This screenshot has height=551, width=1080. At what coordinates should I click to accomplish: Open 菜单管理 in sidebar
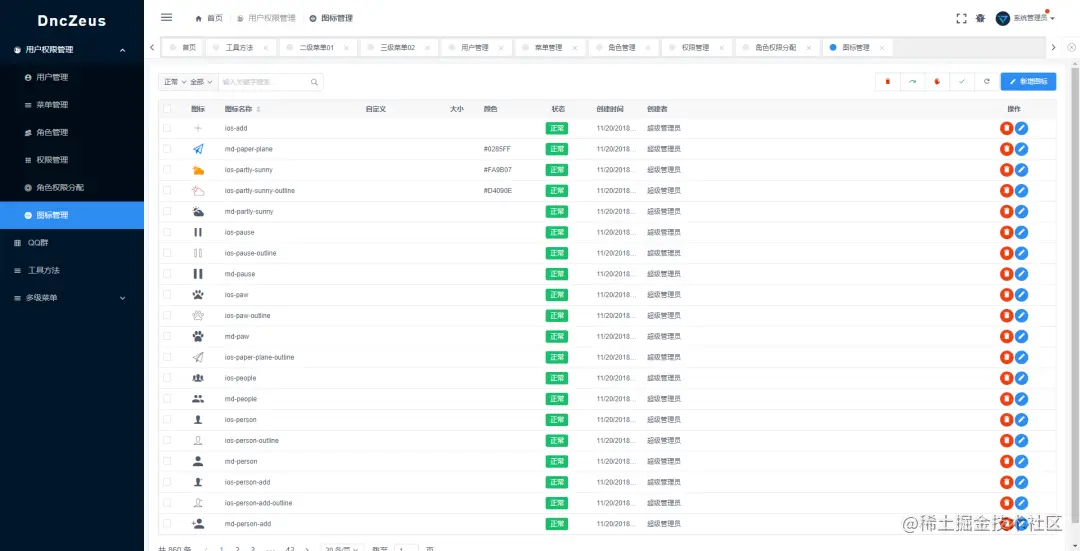[x=72, y=105]
